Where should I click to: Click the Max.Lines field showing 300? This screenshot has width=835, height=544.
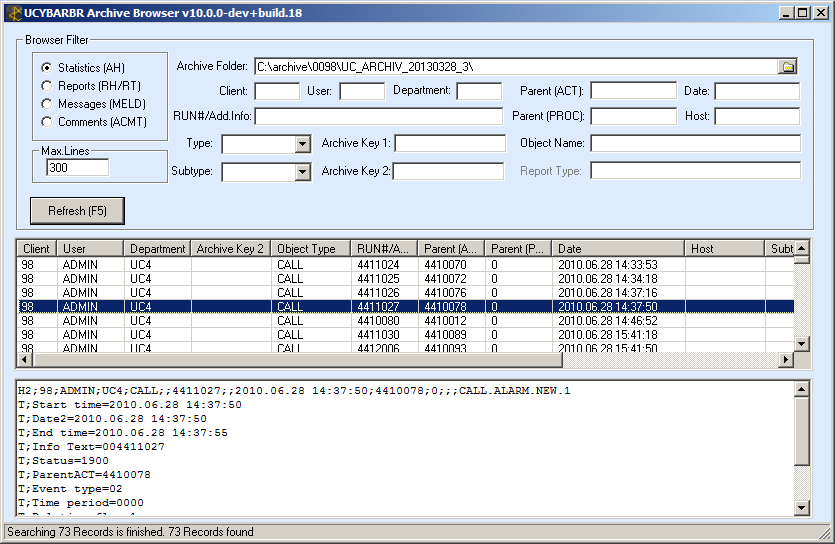tap(78, 168)
